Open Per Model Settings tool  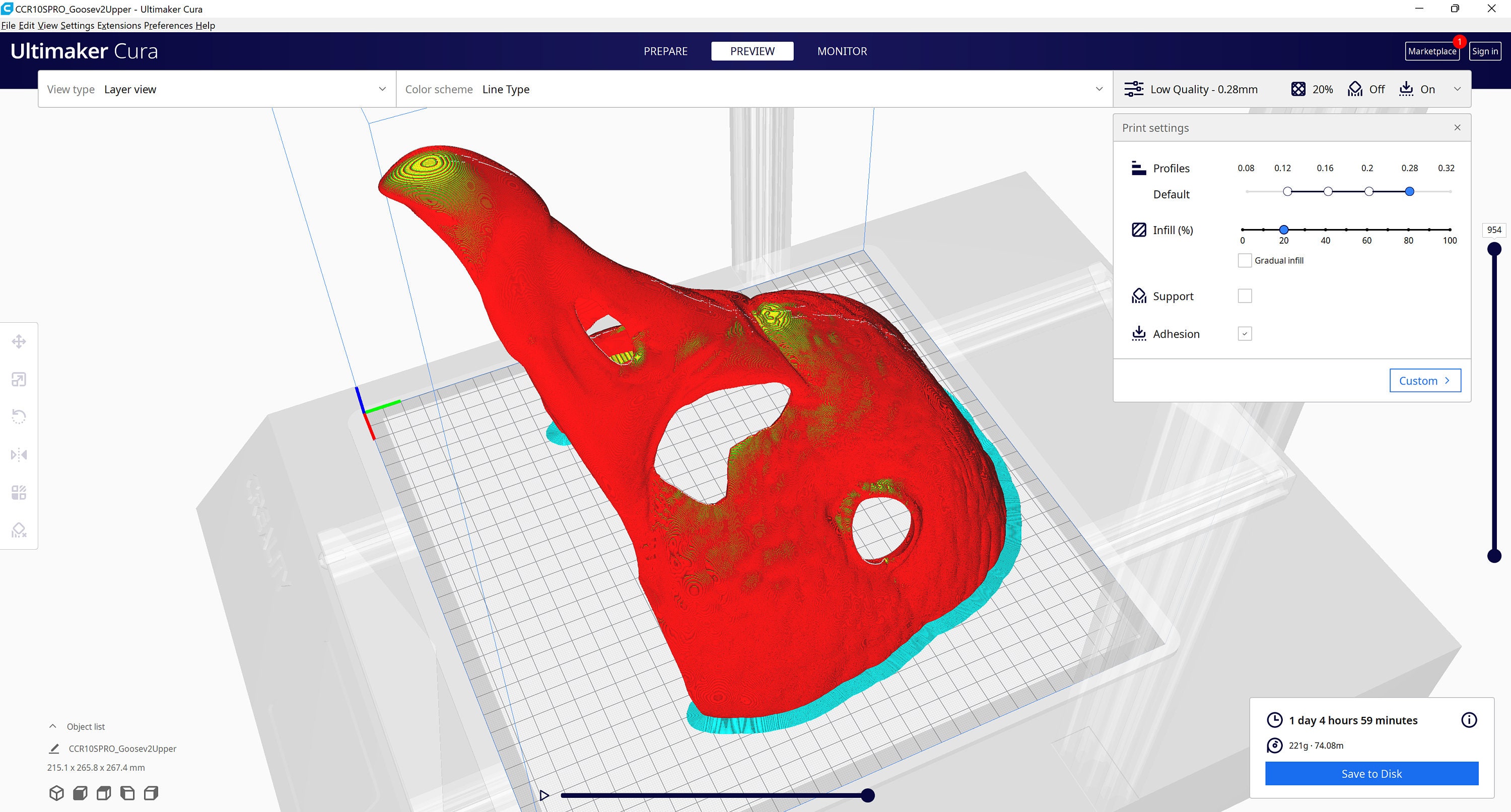[19, 492]
